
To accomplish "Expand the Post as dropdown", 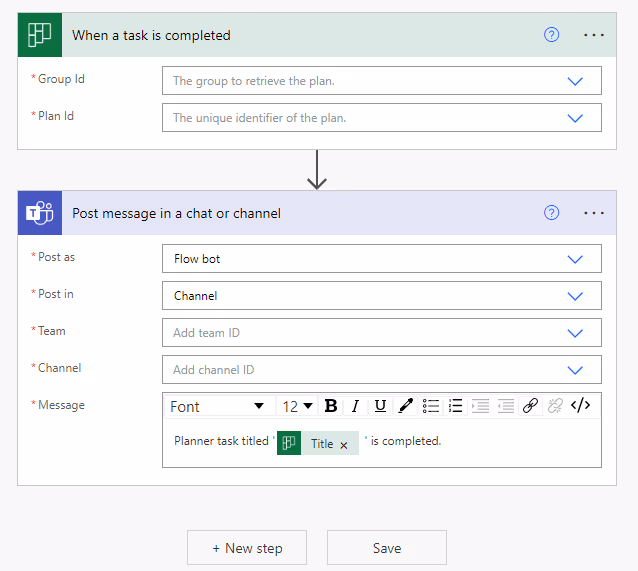I will coord(575,259).
